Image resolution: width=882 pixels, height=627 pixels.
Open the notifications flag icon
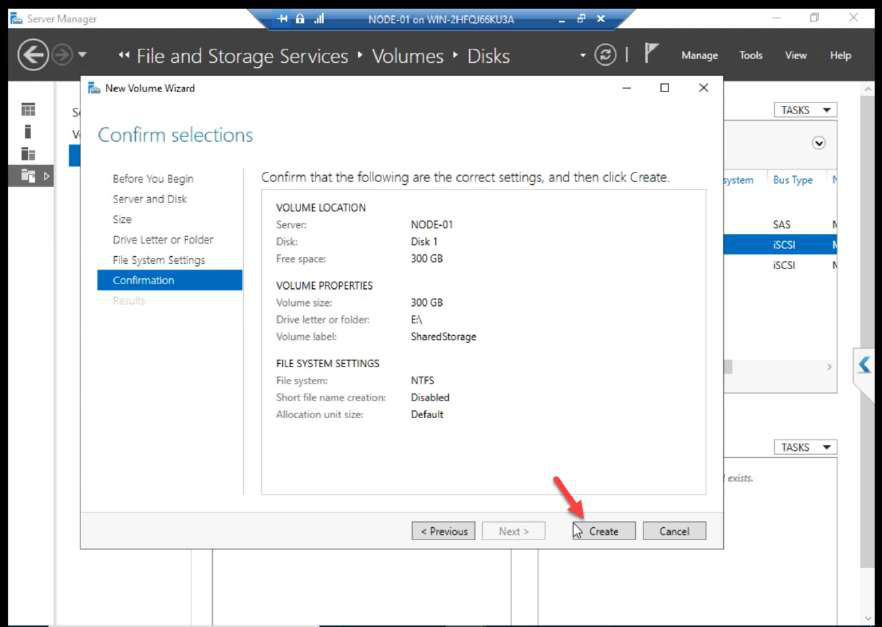click(651, 53)
